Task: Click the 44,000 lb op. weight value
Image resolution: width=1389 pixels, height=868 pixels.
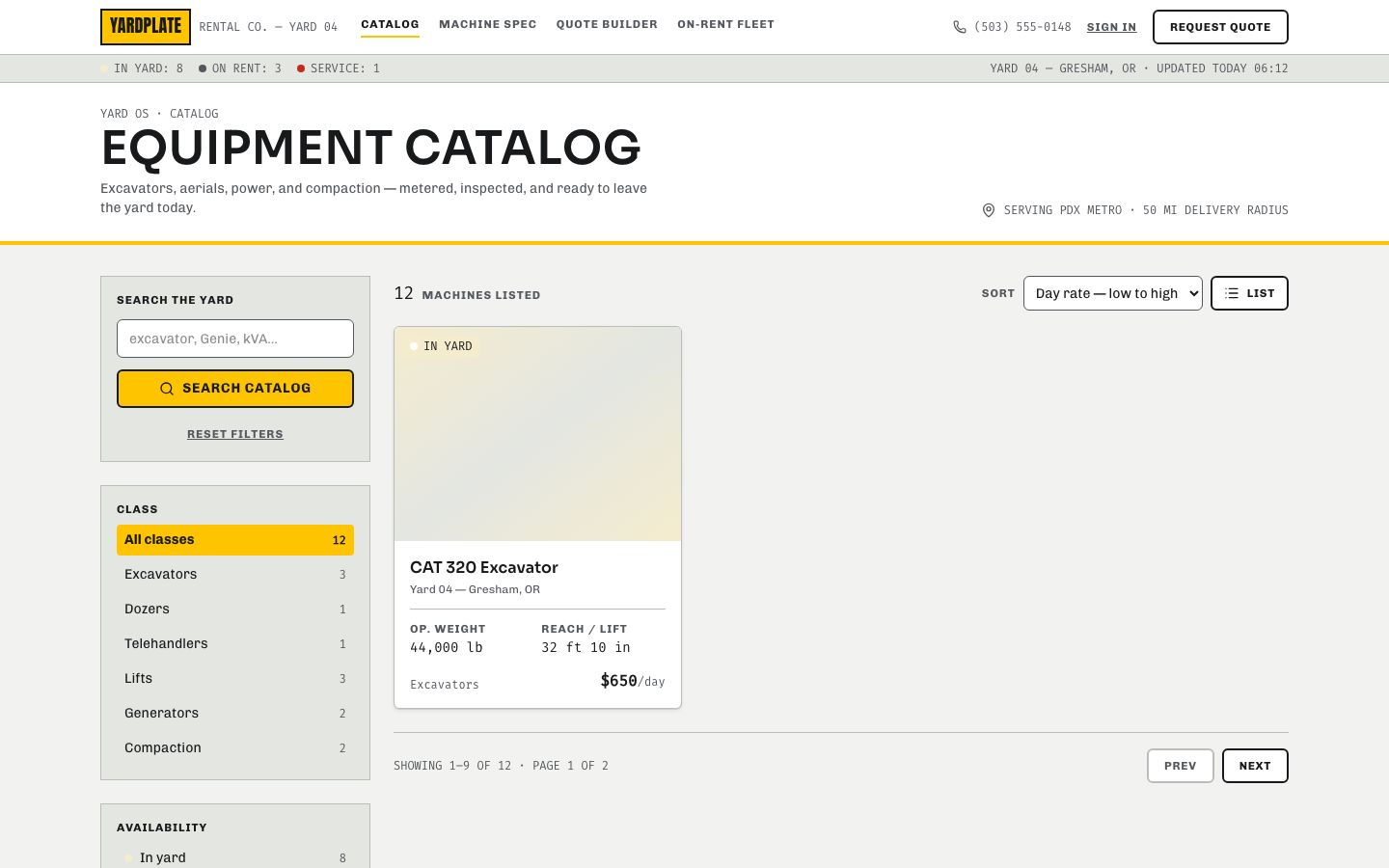Action: 447,648
